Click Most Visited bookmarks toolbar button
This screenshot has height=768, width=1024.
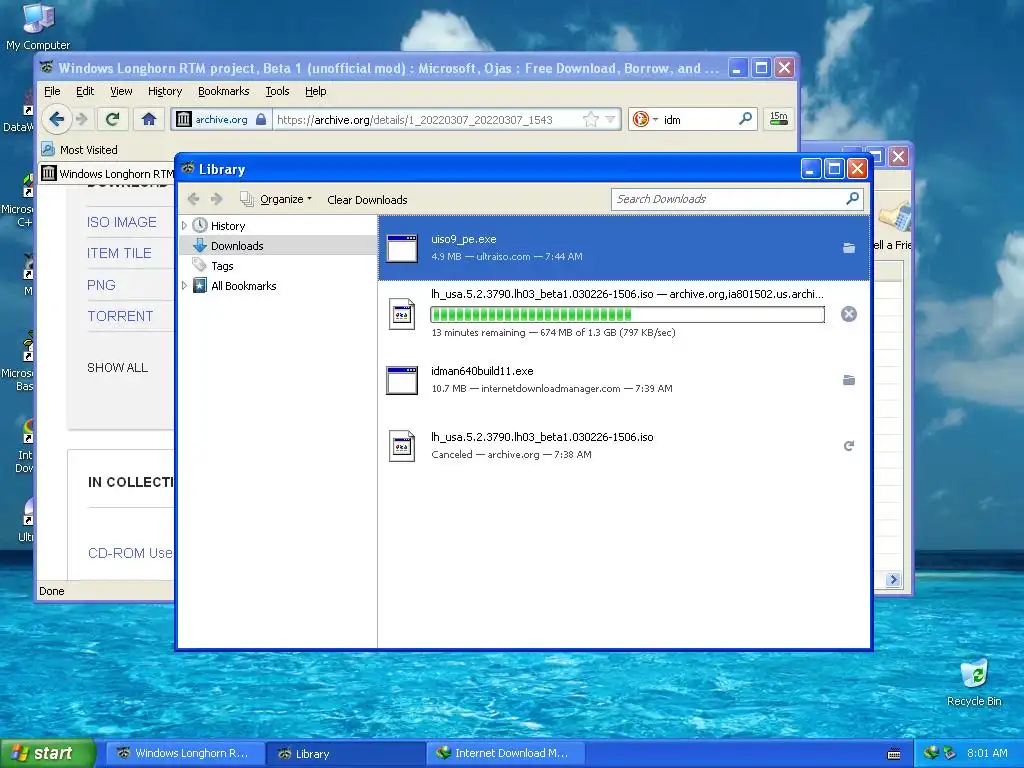tap(80, 150)
